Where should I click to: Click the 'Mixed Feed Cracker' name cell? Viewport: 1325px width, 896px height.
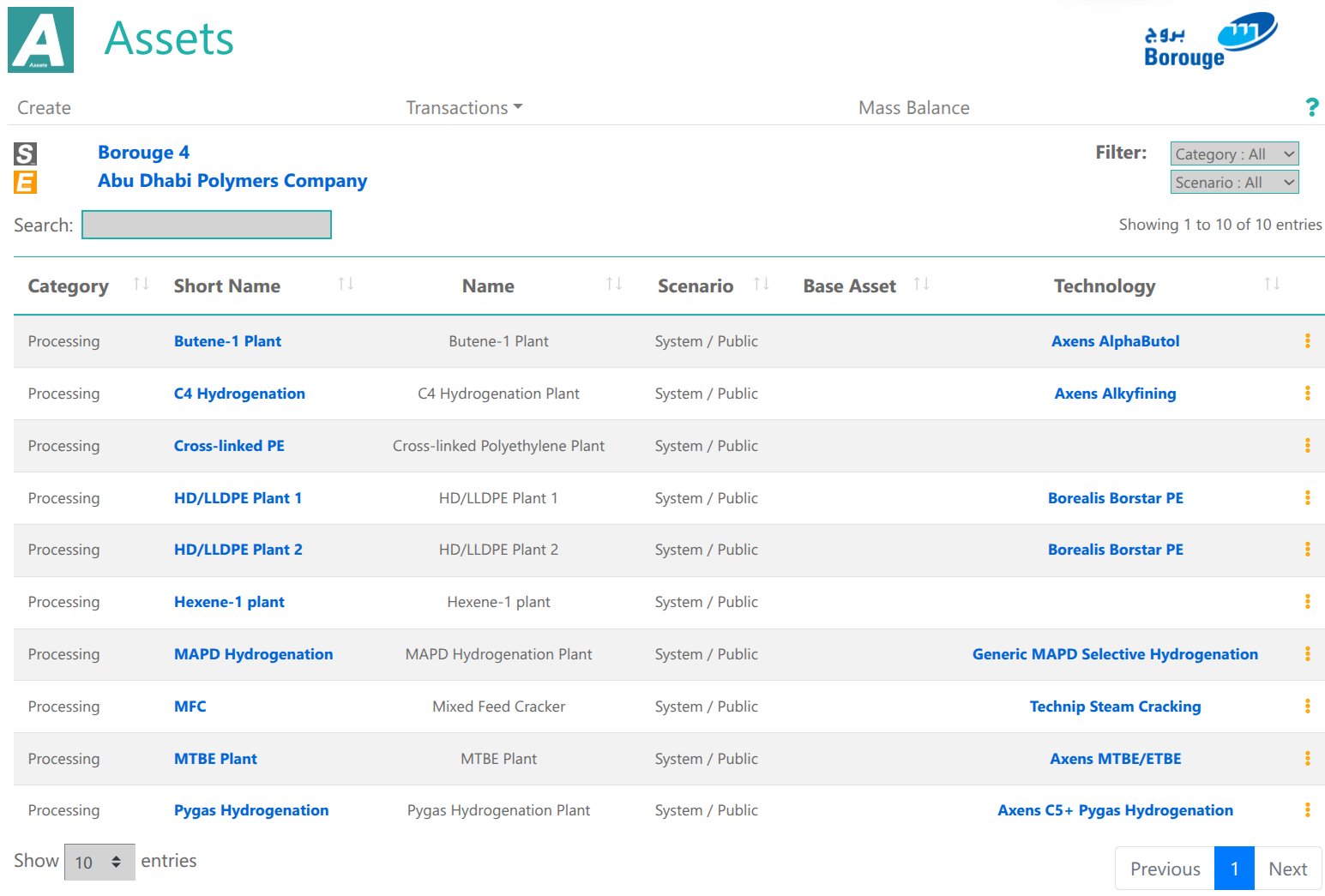coord(498,707)
